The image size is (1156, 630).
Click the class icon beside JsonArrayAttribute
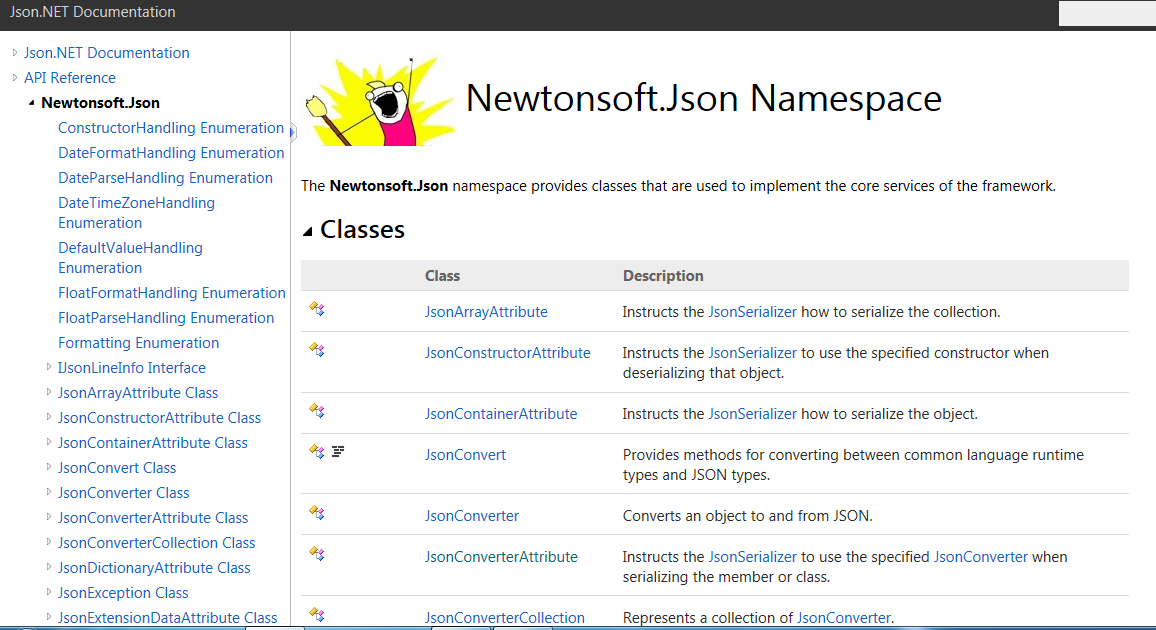pyautogui.click(x=317, y=310)
